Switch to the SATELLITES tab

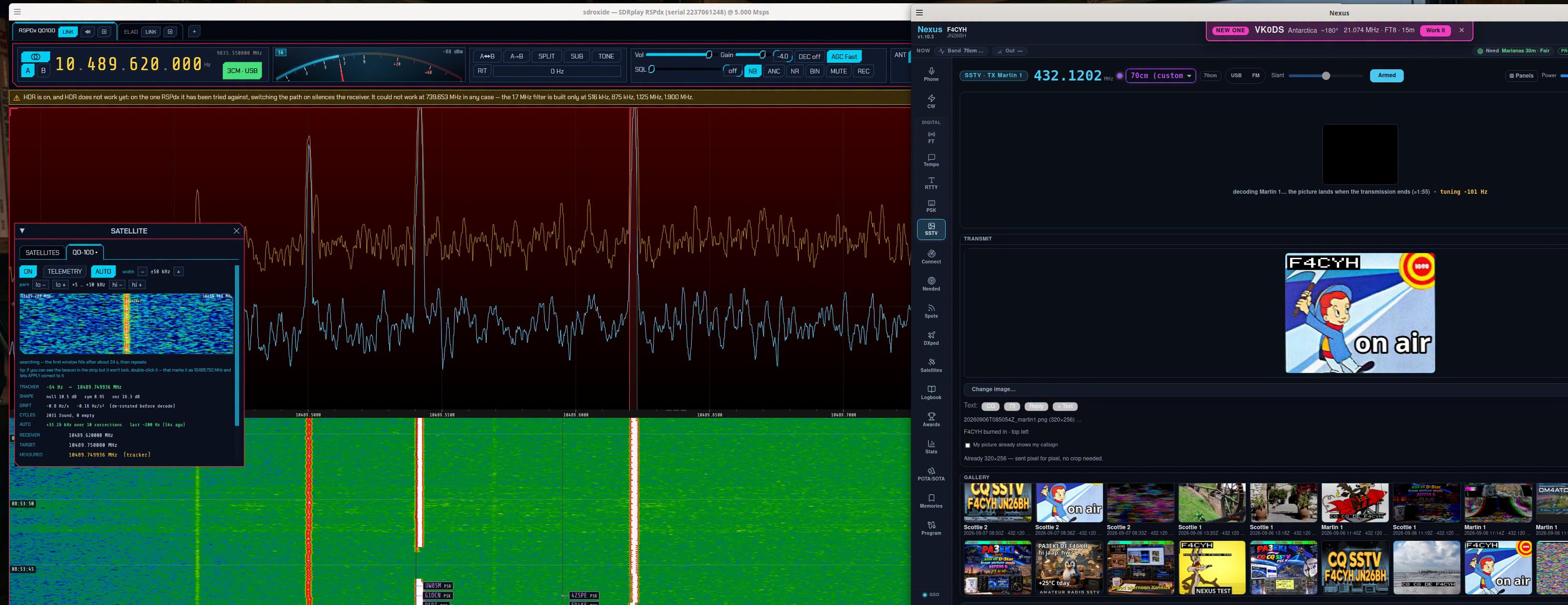point(43,253)
